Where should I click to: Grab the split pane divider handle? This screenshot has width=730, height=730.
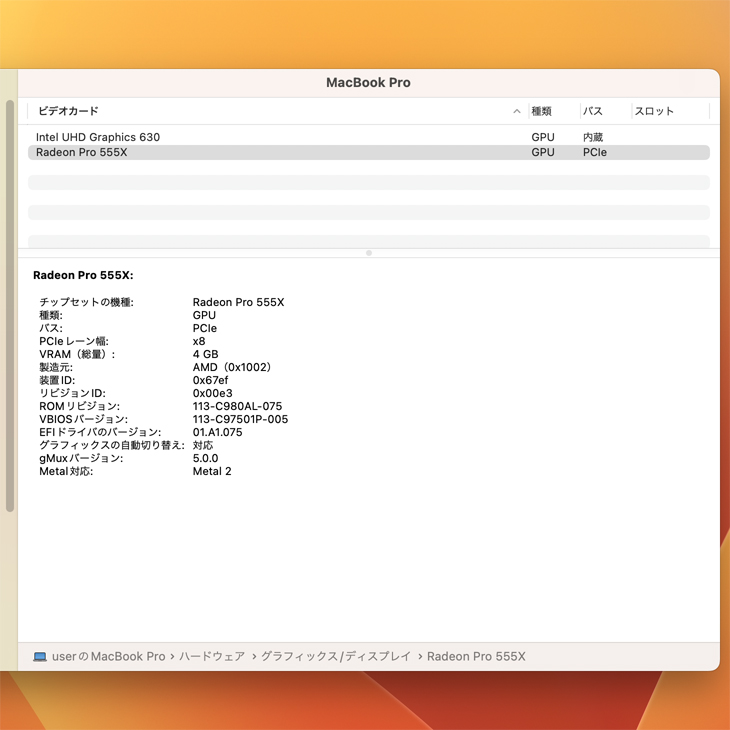[x=369, y=253]
